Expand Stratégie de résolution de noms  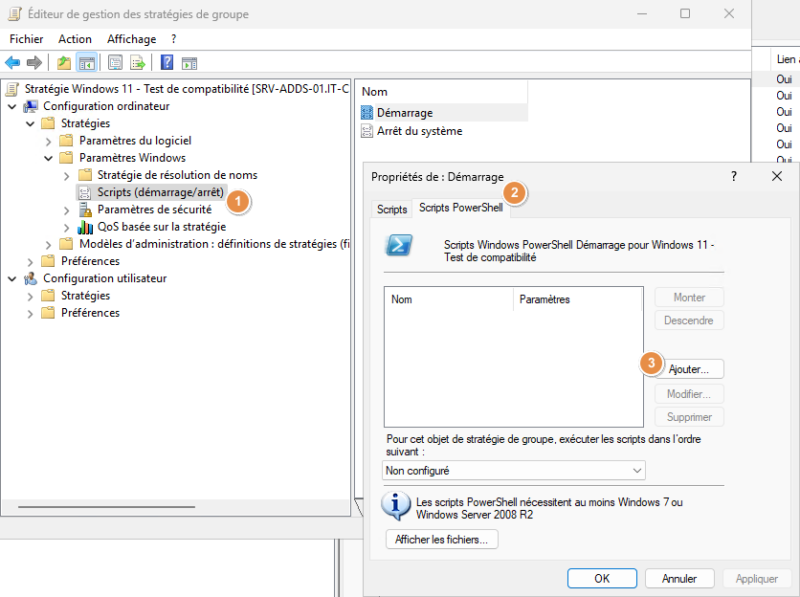(x=66, y=176)
